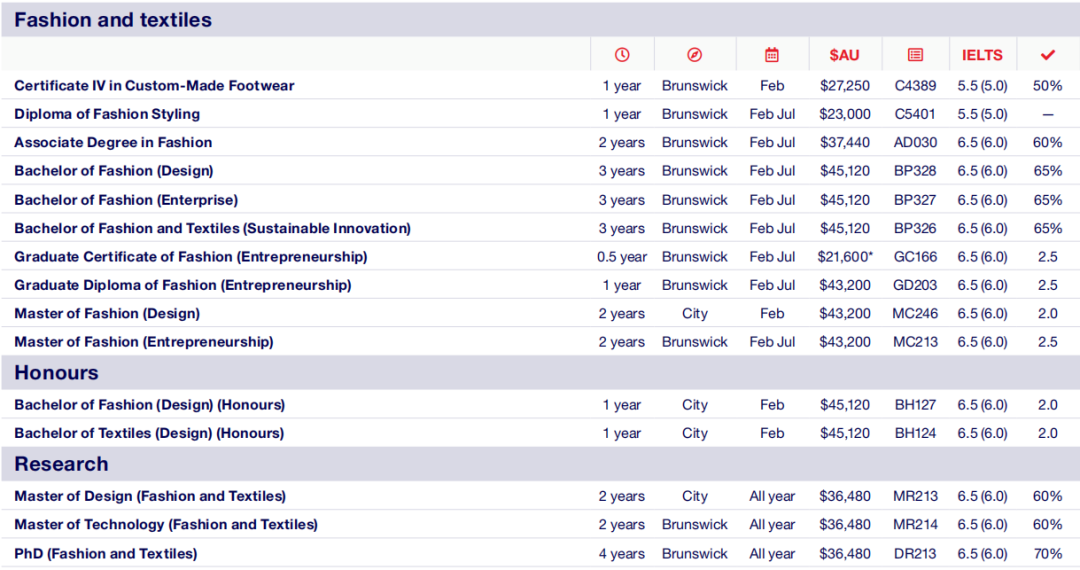Click the Fashion and textiles section heading
This screenshot has height=570, width=1080.
point(113,20)
